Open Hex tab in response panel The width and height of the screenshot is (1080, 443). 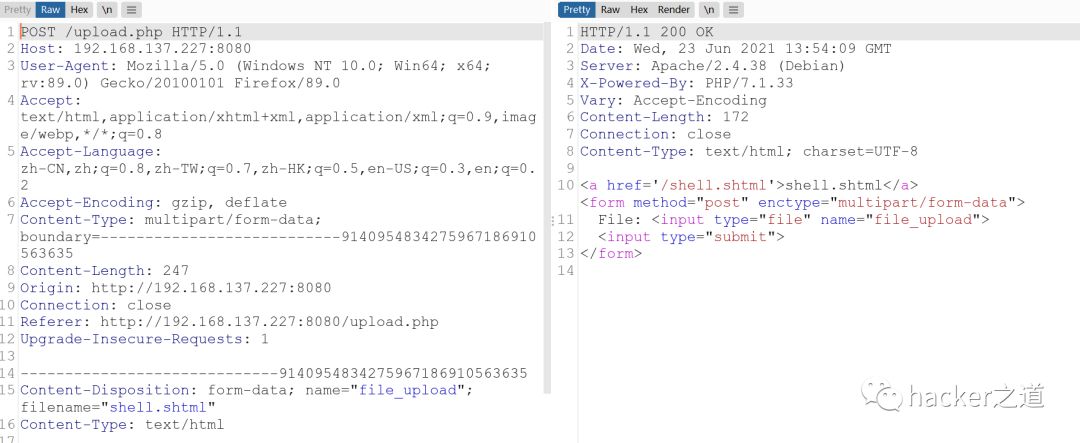[x=639, y=10]
